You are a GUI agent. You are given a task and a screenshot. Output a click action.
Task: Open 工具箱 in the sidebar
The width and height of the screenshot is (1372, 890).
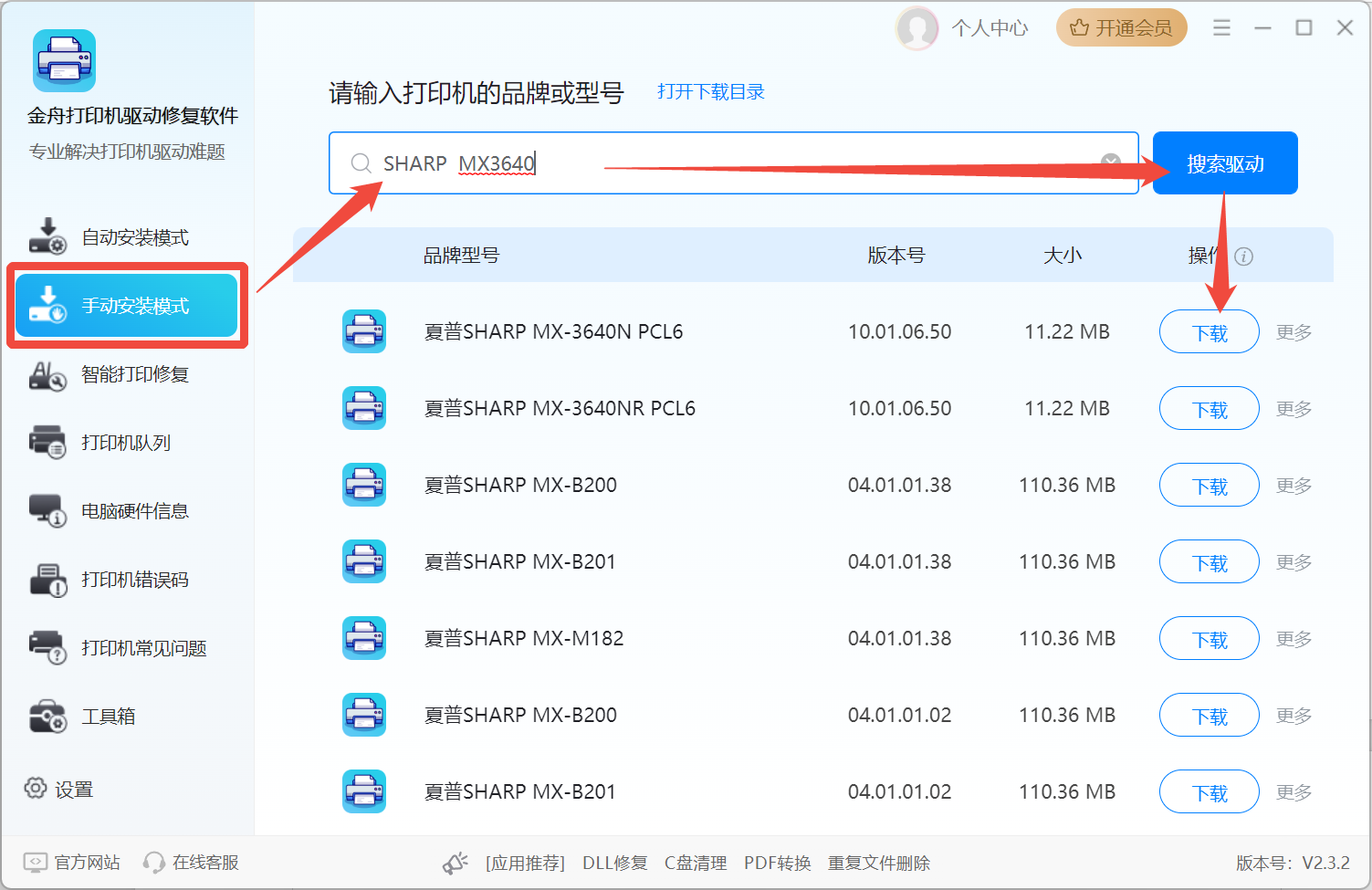click(126, 717)
